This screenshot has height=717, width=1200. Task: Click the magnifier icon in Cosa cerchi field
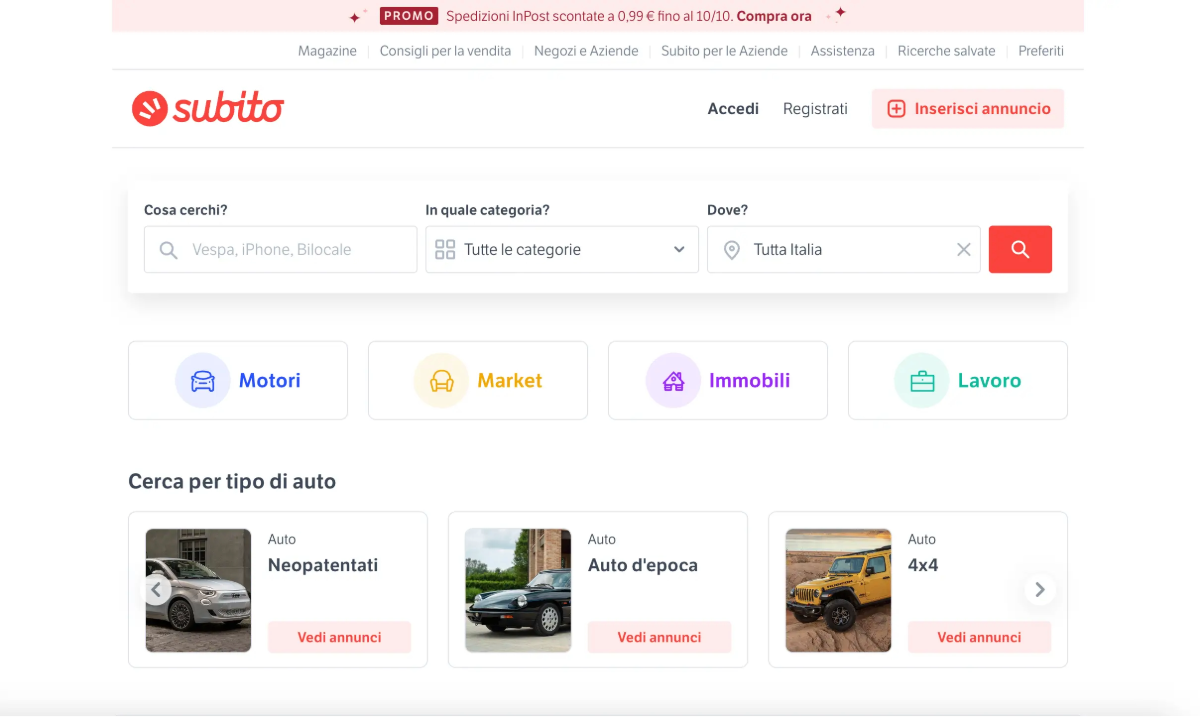tap(168, 250)
